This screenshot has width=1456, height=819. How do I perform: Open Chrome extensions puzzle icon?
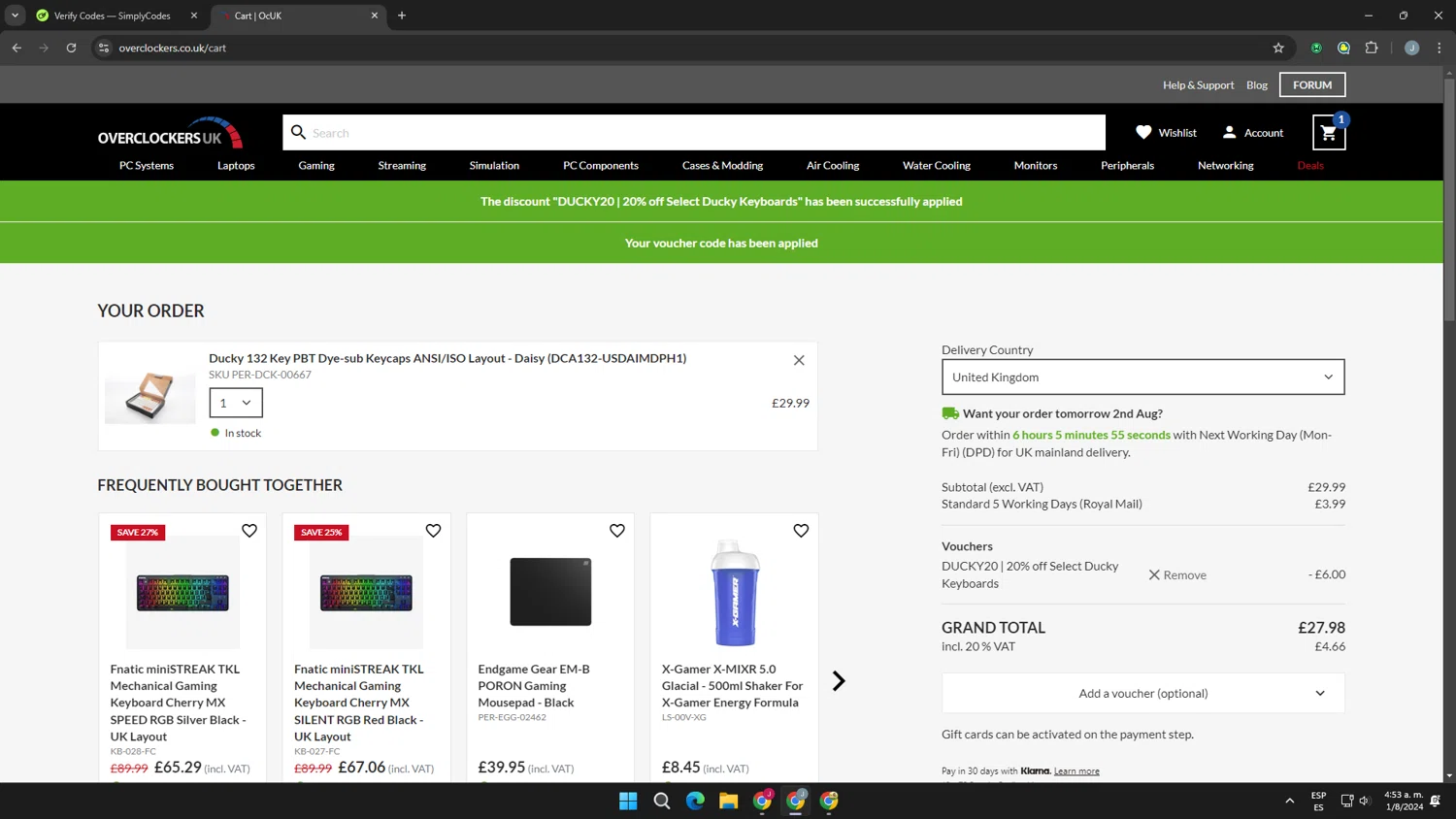click(x=1372, y=48)
